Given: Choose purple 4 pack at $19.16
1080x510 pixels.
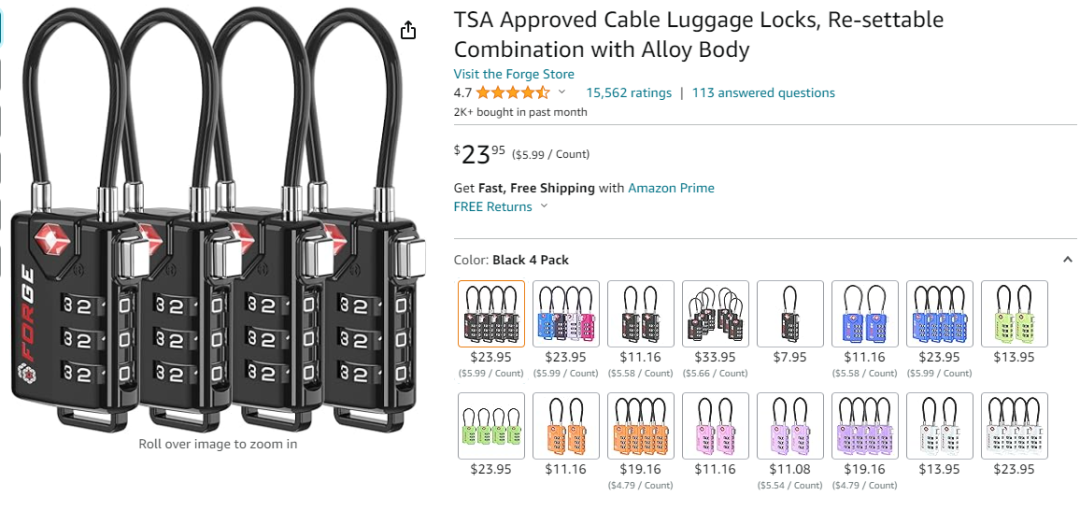Looking at the screenshot, I should click(865, 426).
